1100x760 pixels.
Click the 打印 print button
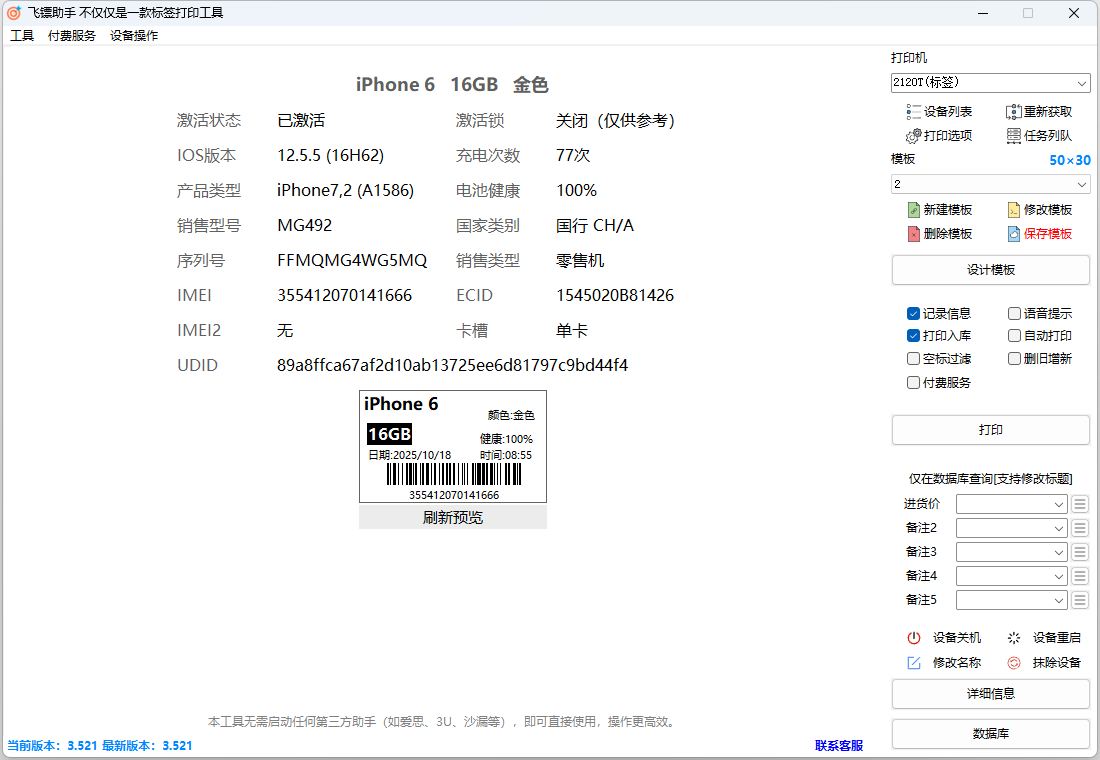click(x=990, y=430)
